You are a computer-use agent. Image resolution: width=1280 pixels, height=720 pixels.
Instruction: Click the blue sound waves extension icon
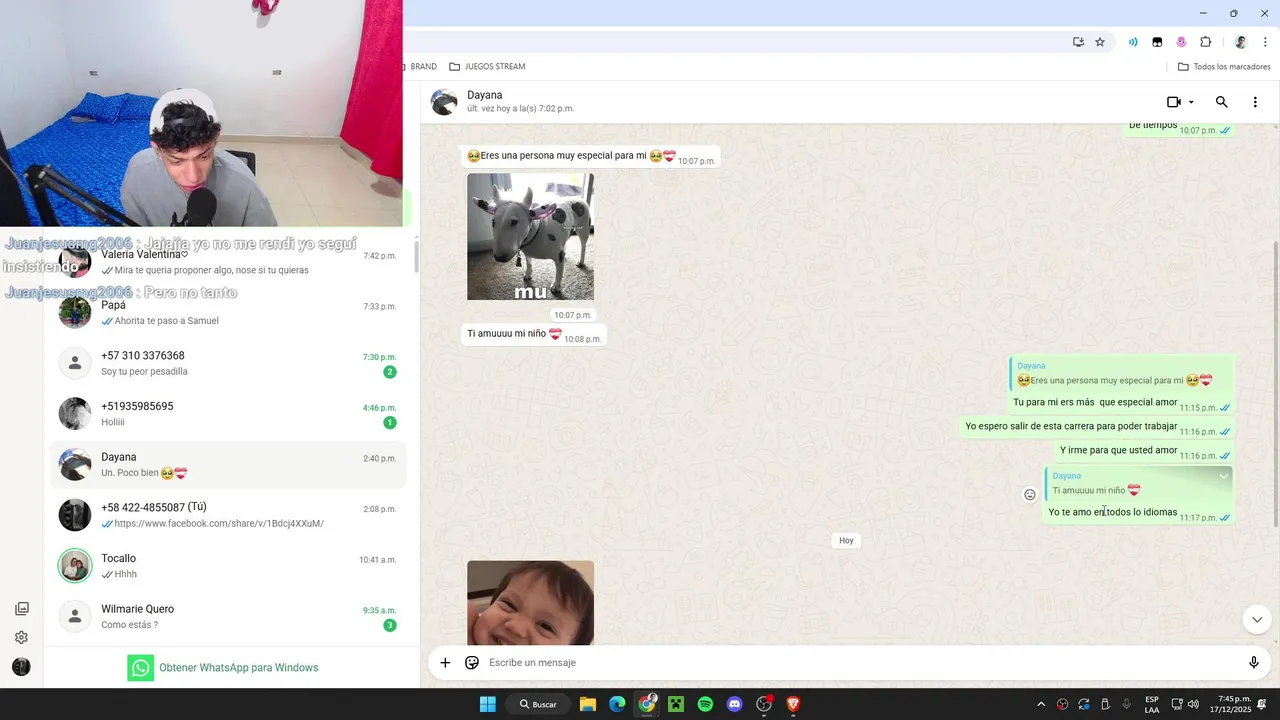pos(1133,42)
